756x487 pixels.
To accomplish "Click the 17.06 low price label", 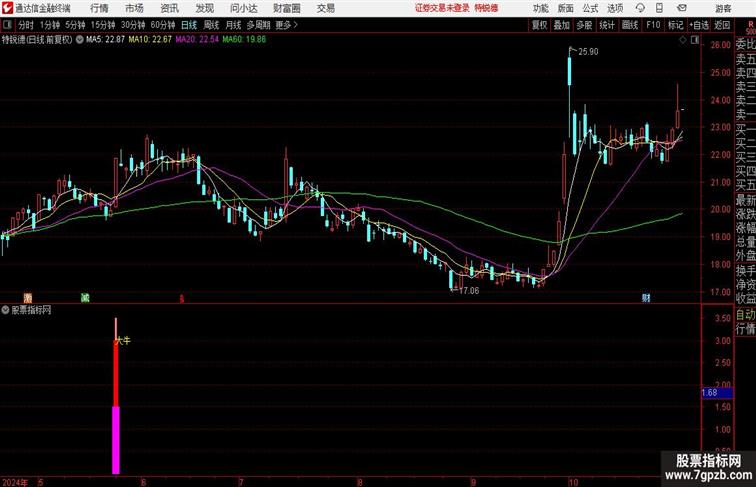I will point(469,291).
